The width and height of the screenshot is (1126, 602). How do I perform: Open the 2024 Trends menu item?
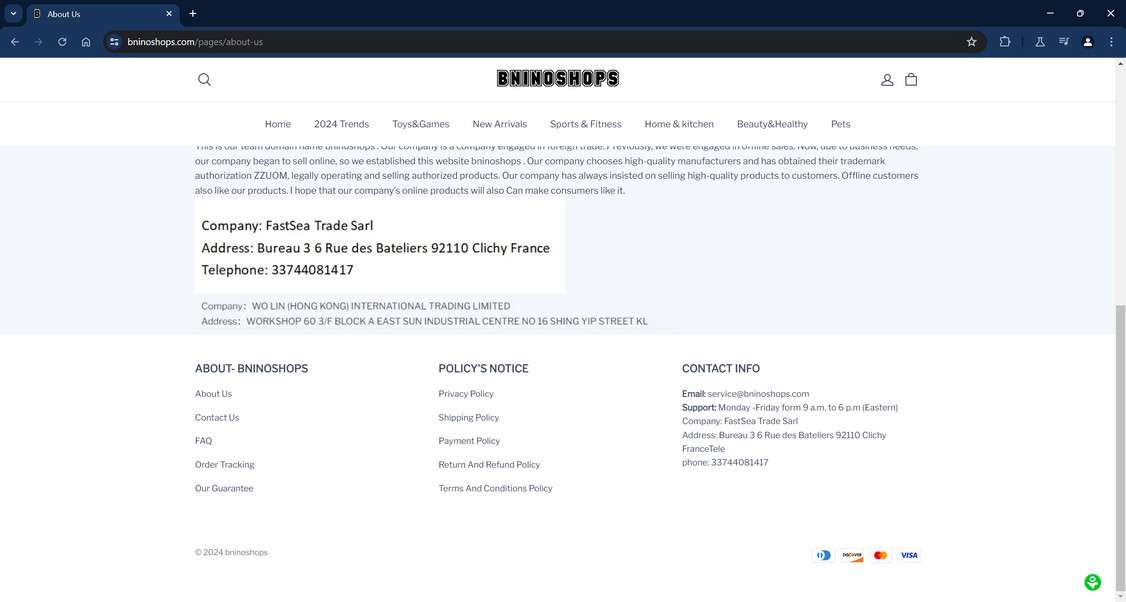point(341,124)
